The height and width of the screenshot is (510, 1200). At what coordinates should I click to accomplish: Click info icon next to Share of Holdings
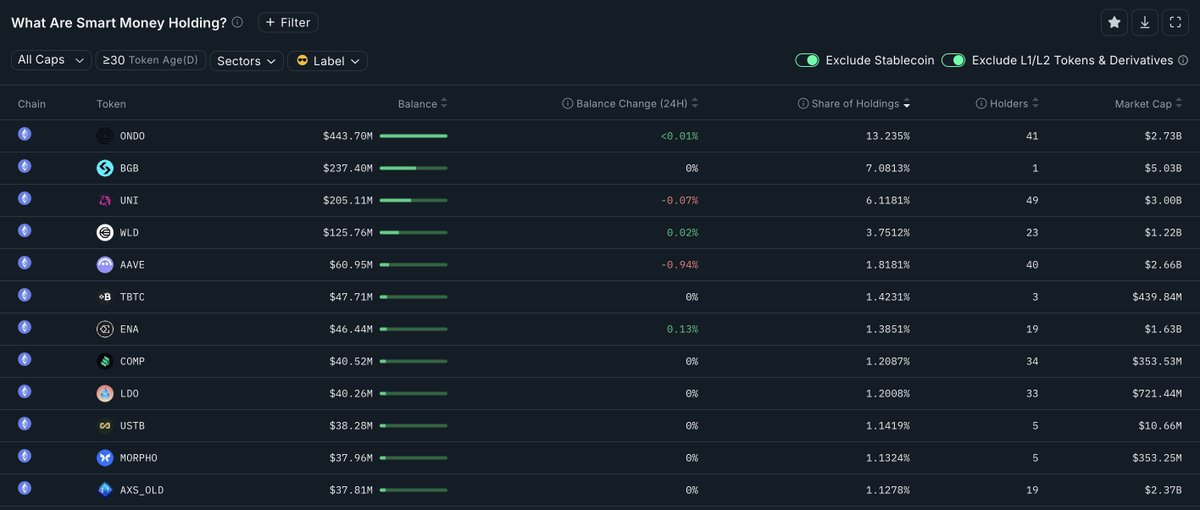pos(803,104)
